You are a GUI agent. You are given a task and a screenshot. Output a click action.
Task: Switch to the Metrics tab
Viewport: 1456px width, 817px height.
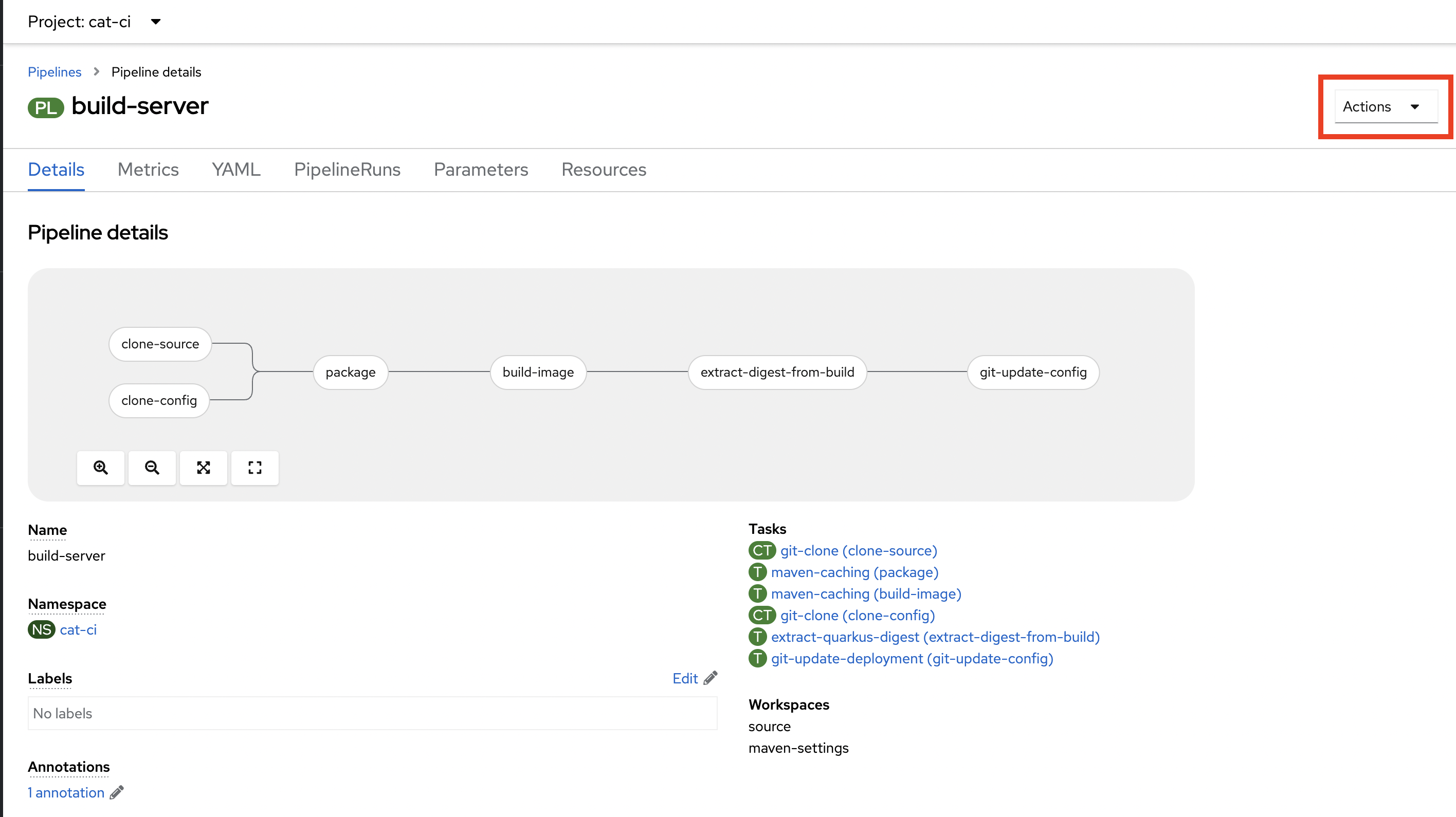[x=148, y=170]
